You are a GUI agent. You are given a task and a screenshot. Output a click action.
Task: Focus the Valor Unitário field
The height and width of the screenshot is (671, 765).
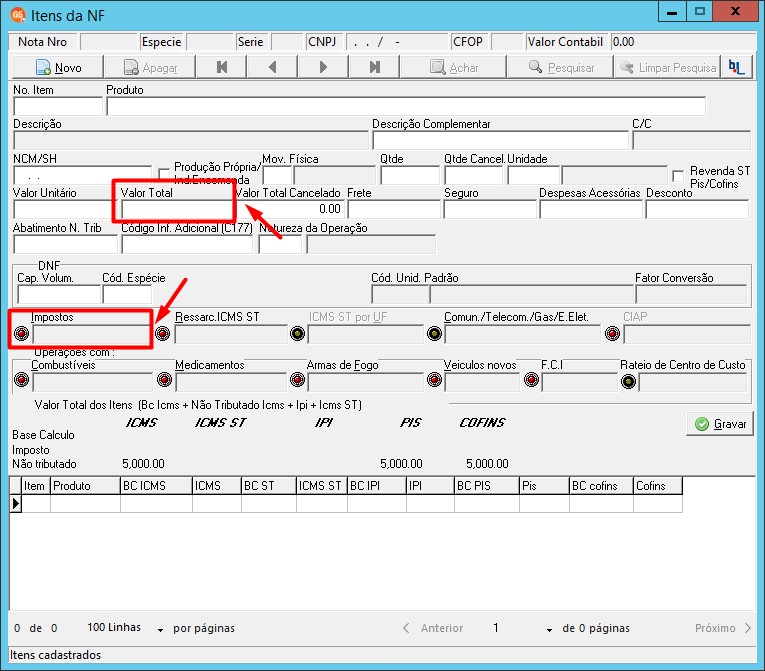click(62, 209)
